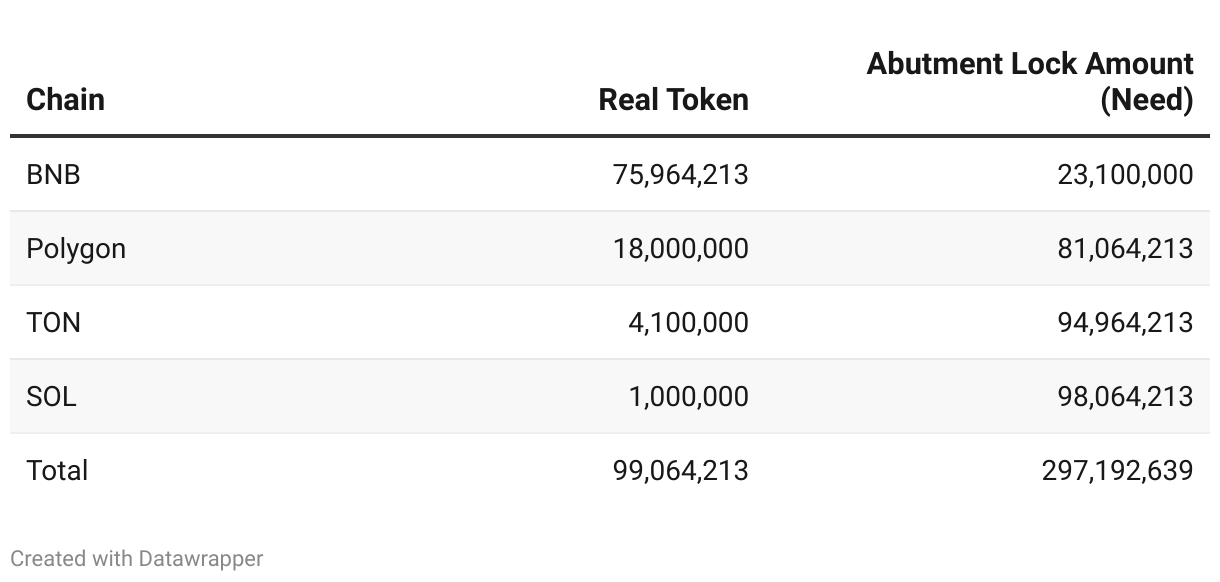Select the SOL chain cell
Viewport: 1220px width, 582px height.
click(x=51, y=397)
